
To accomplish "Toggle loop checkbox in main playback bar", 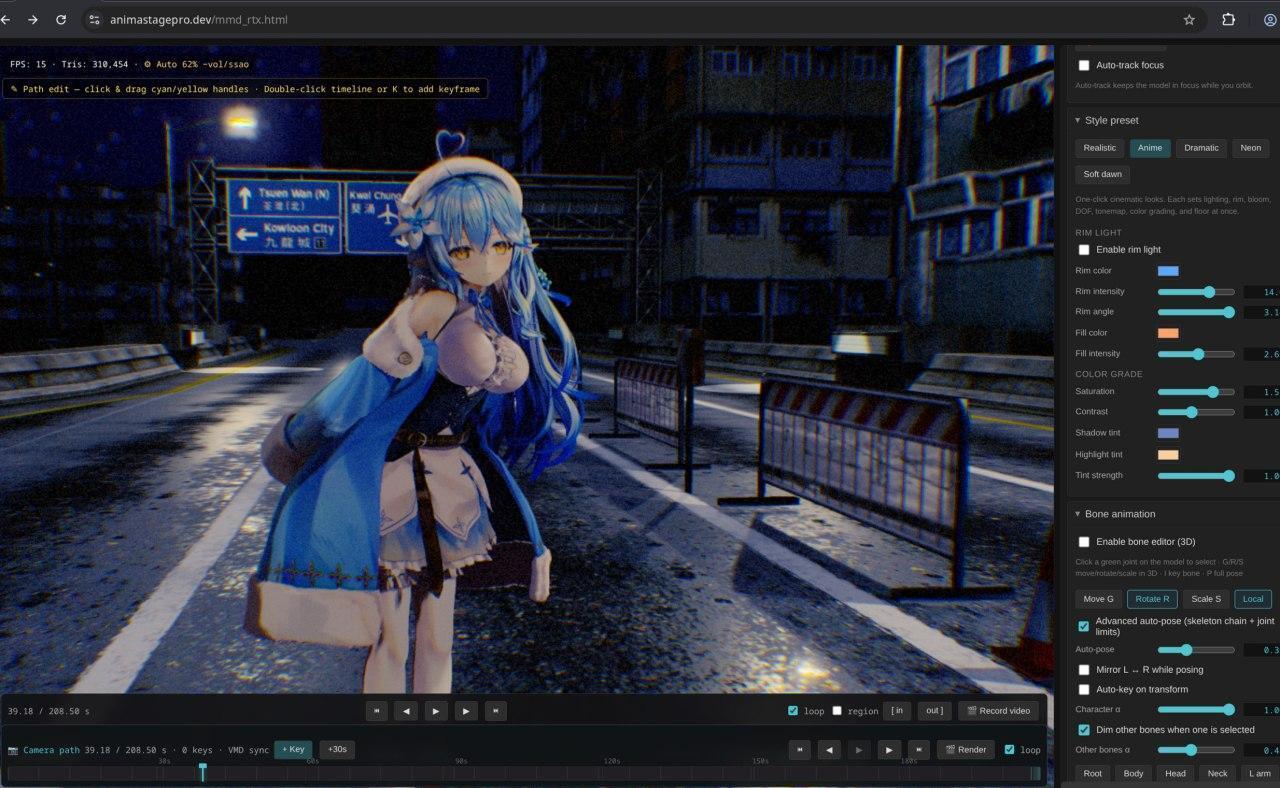I will tap(793, 711).
